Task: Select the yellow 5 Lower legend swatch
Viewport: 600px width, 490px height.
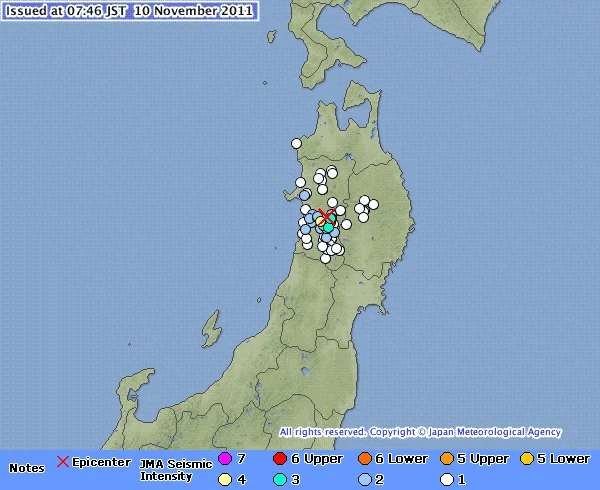Action: coord(527,458)
